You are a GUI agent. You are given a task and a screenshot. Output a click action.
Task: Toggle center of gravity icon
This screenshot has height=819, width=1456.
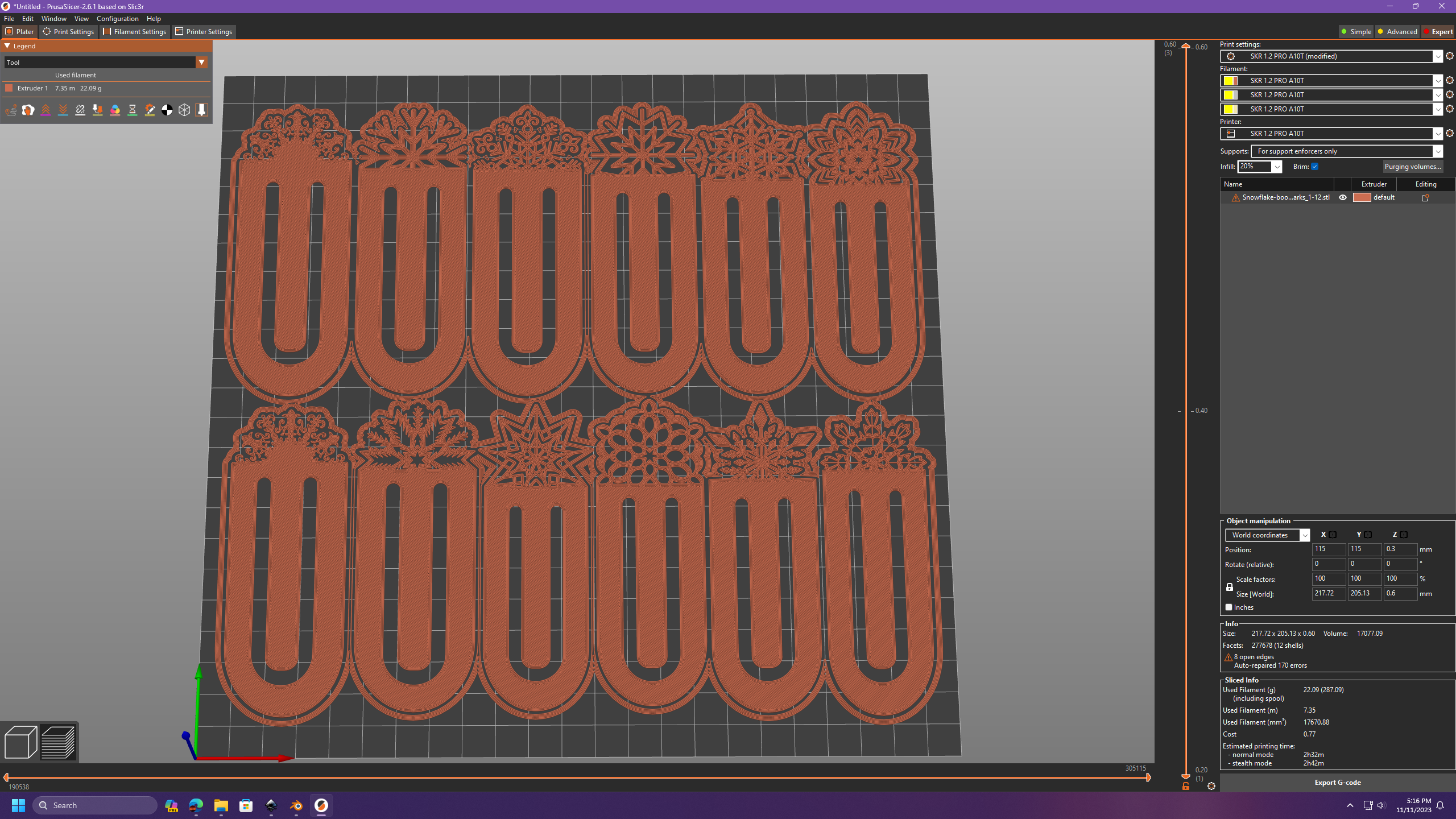click(x=167, y=110)
